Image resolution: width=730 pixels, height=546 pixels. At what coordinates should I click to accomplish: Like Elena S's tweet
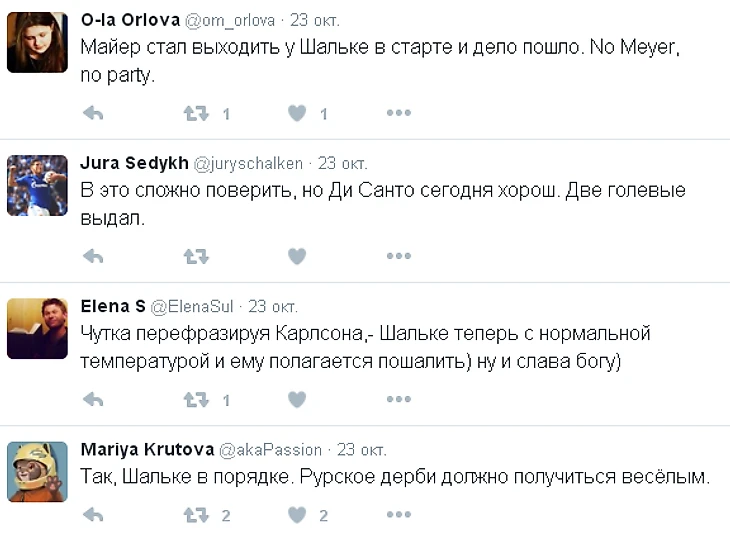(x=297, y=400)
